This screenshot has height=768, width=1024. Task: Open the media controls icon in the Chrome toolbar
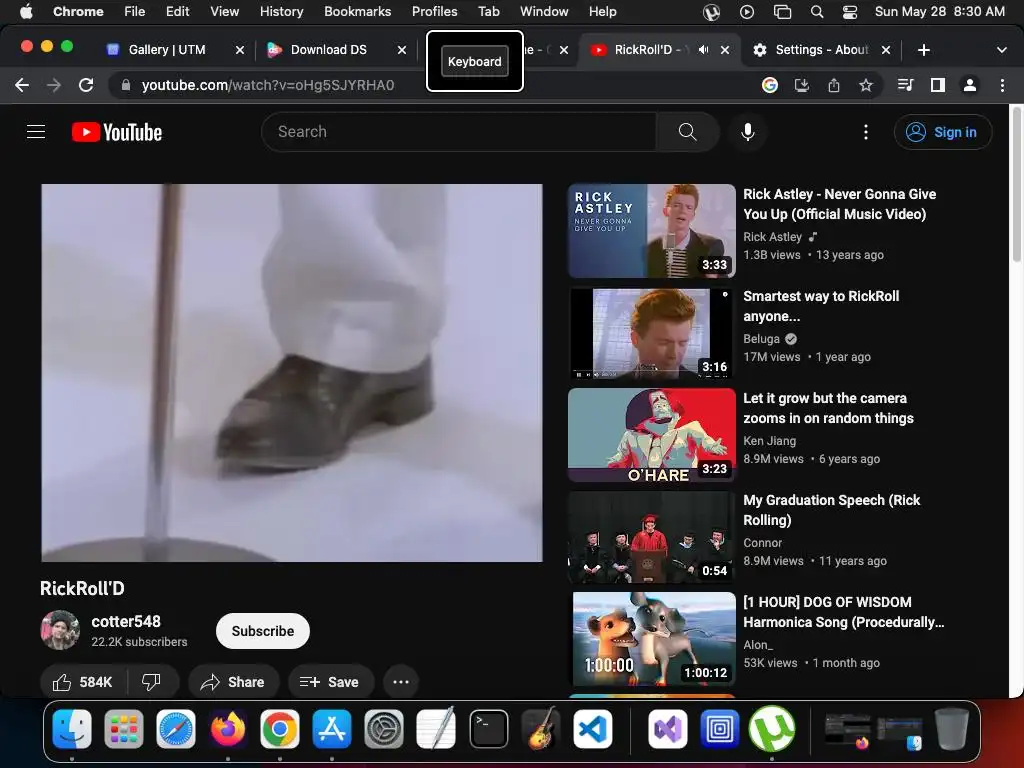(x=905, y=85)
